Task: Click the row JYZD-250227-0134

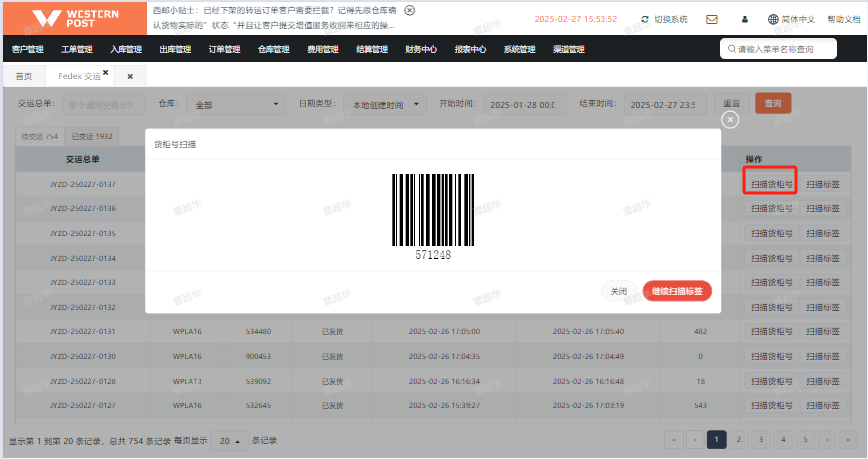Action: pos(83,258)
